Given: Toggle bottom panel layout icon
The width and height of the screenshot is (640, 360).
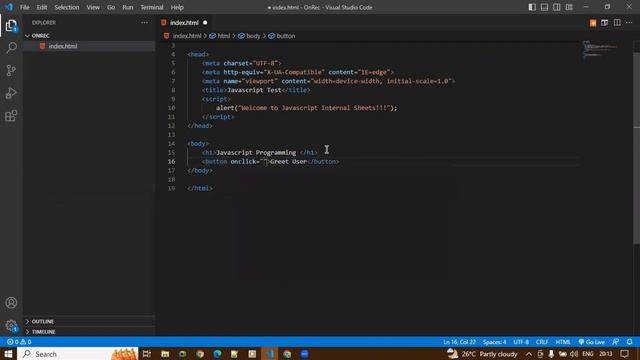Looking at the screenshot, I should coord(544,7).
